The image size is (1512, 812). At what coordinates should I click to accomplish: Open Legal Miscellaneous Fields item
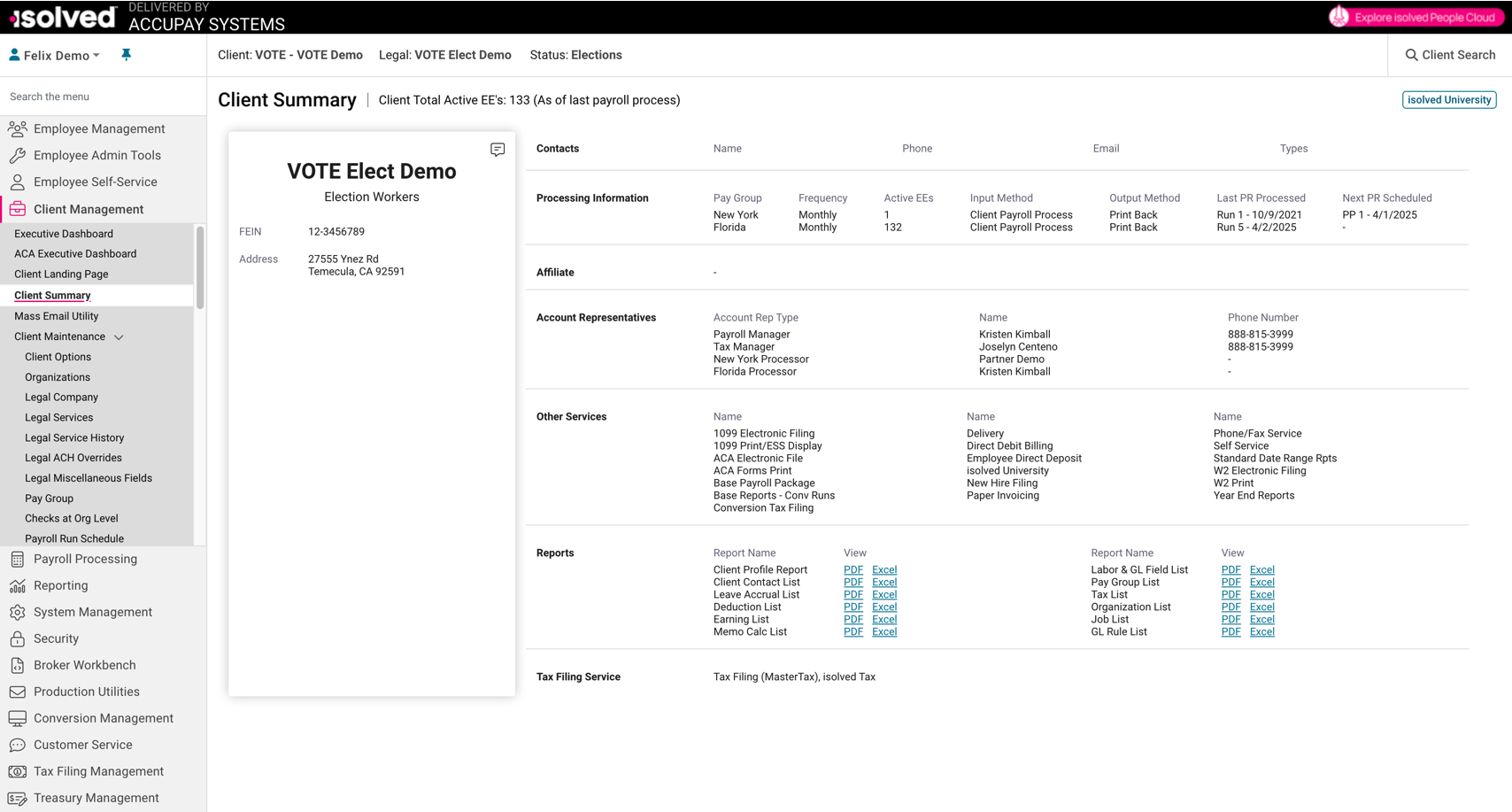[89, 478]
